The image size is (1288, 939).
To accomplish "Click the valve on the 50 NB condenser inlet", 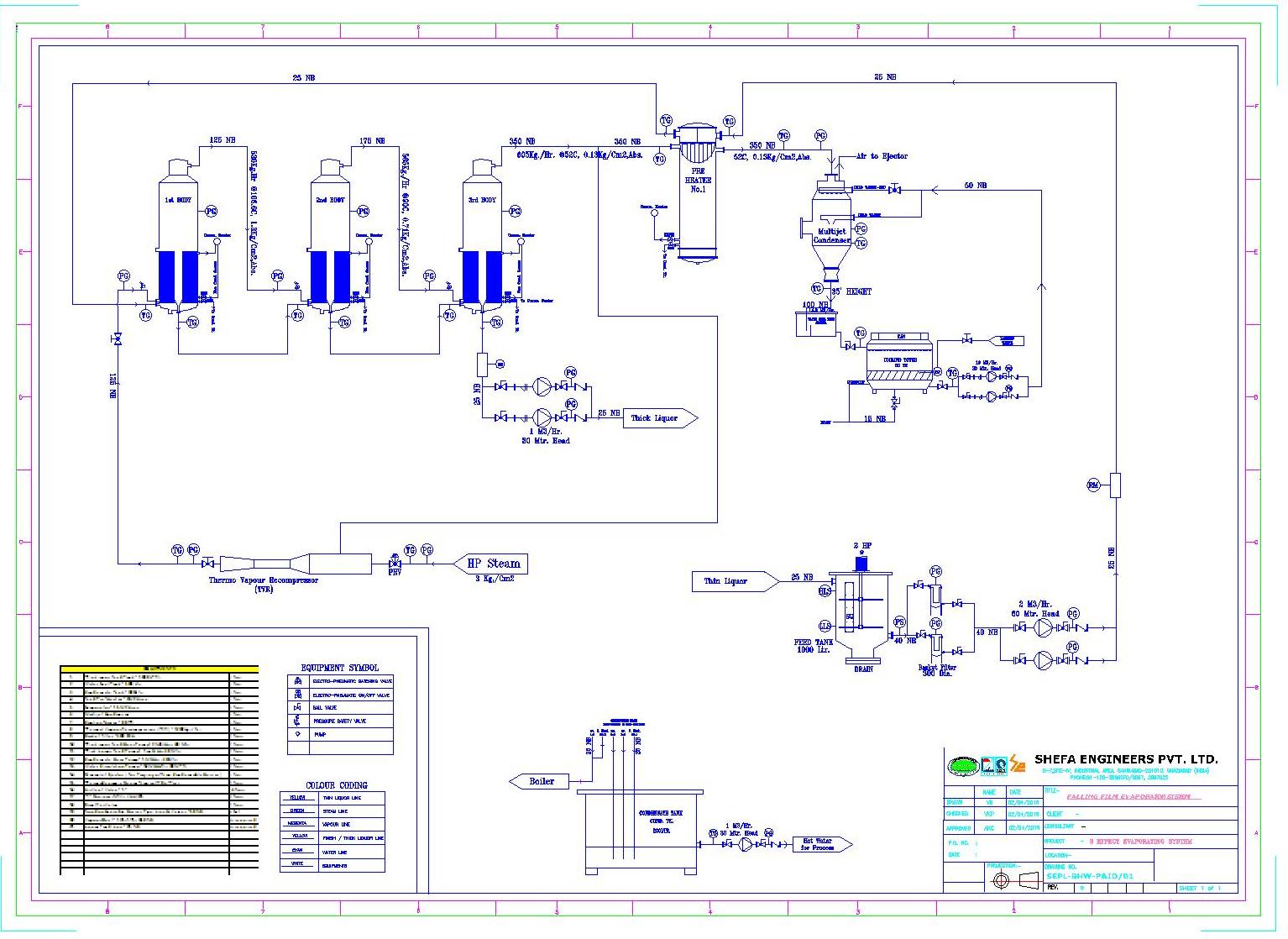I will point(894,190).
